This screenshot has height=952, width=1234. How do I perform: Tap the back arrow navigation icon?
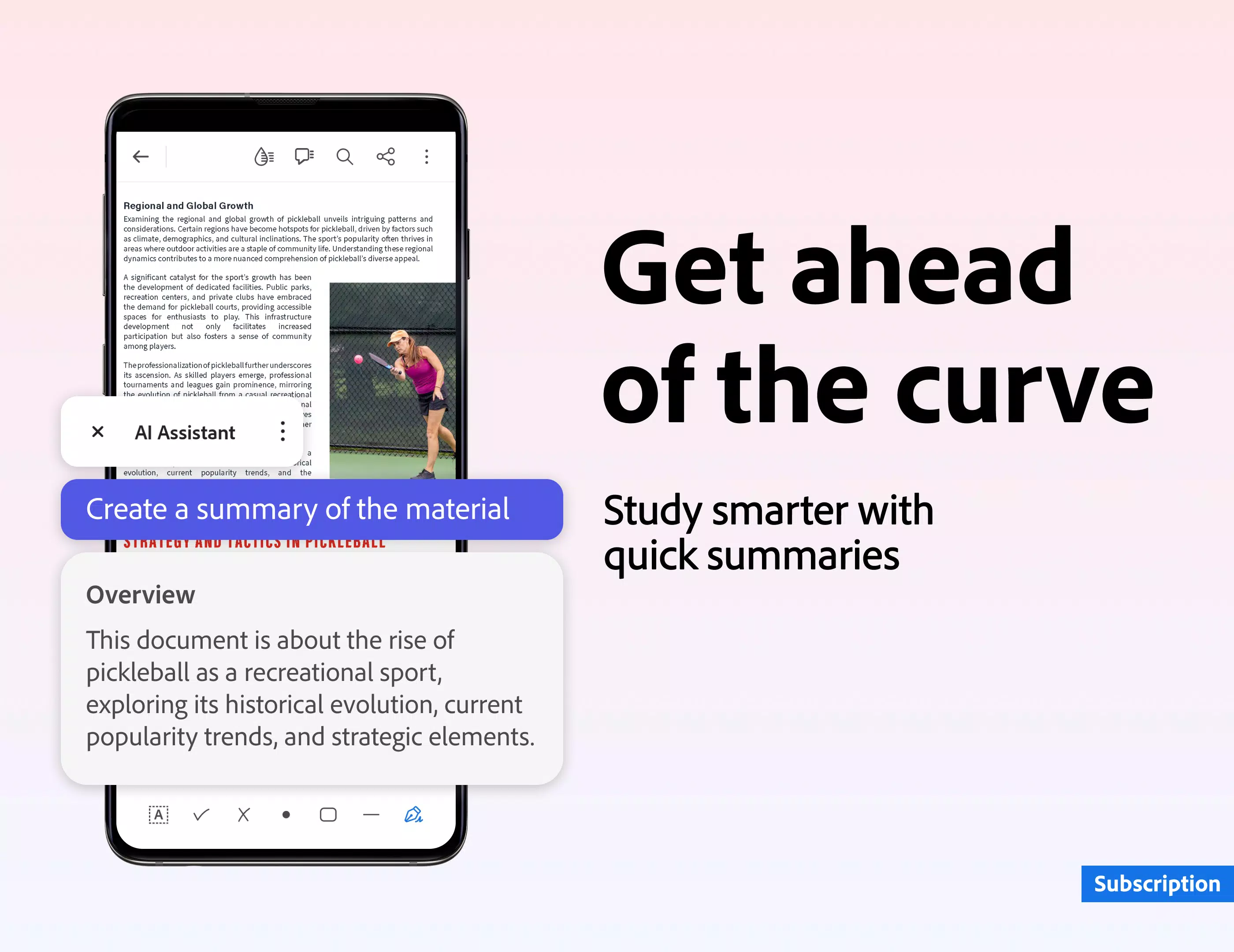point(140,157)
